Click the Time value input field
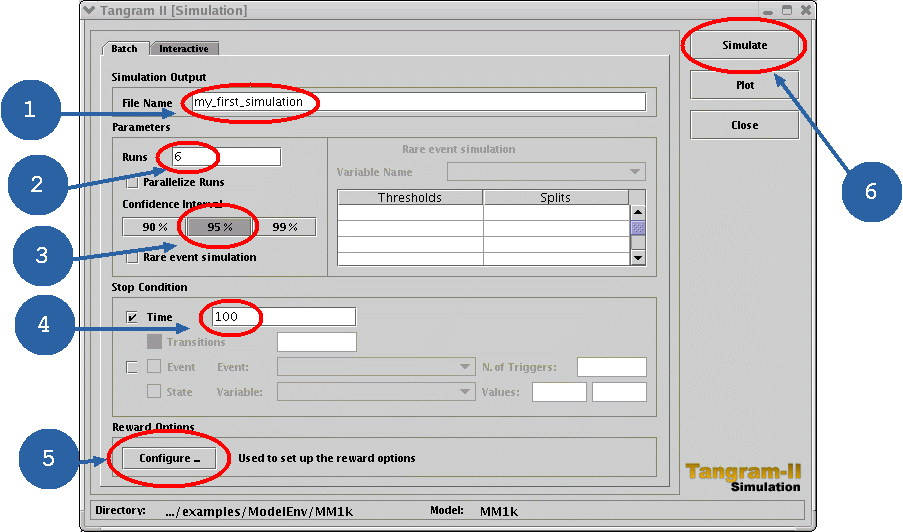Image resolution: width=903 pixels, height=532 pixels. pos(283,317)
